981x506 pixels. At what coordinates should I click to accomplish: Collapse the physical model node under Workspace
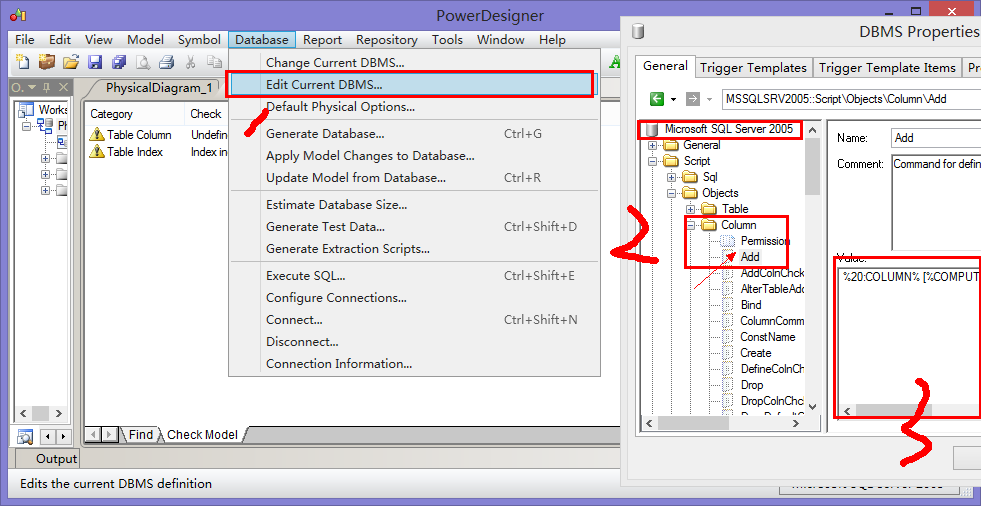click(26, 126)
